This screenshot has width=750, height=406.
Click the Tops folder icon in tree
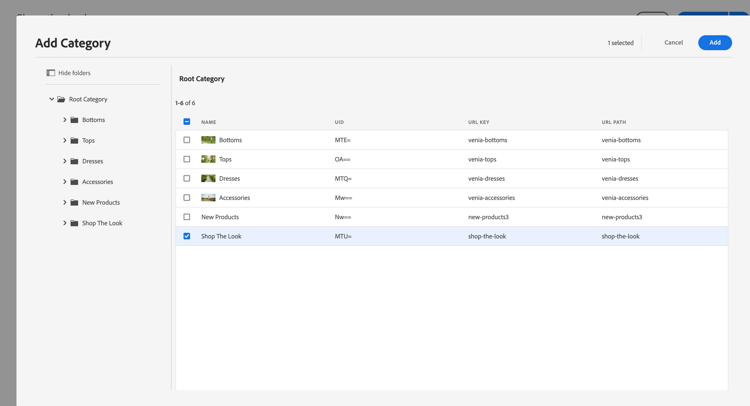click(x=74, y=141)
